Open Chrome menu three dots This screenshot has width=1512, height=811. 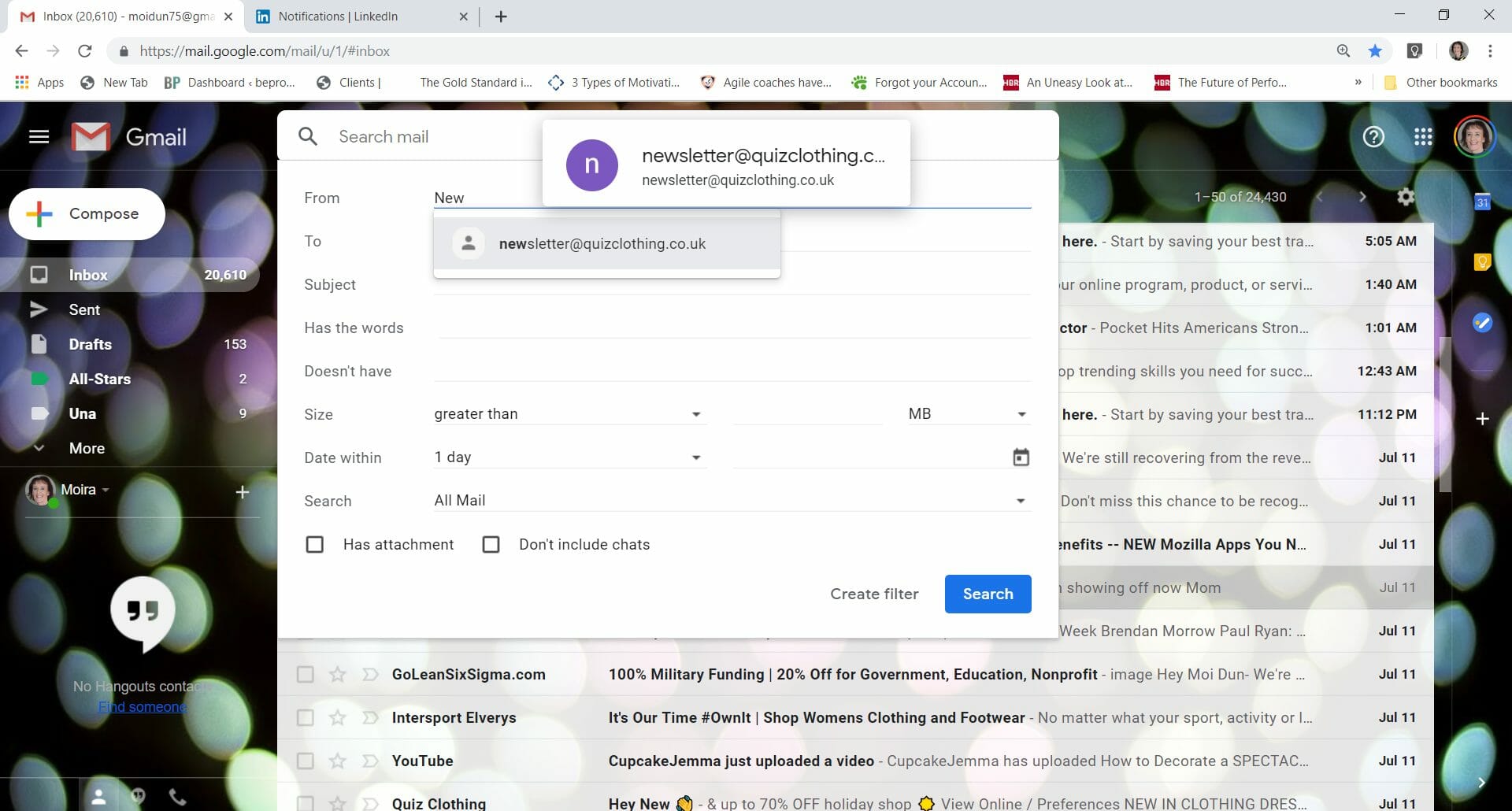tap(1490, 51)
